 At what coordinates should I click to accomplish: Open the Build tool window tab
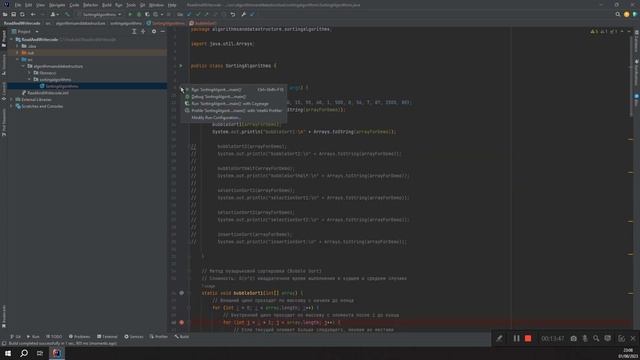pos(182,337)
